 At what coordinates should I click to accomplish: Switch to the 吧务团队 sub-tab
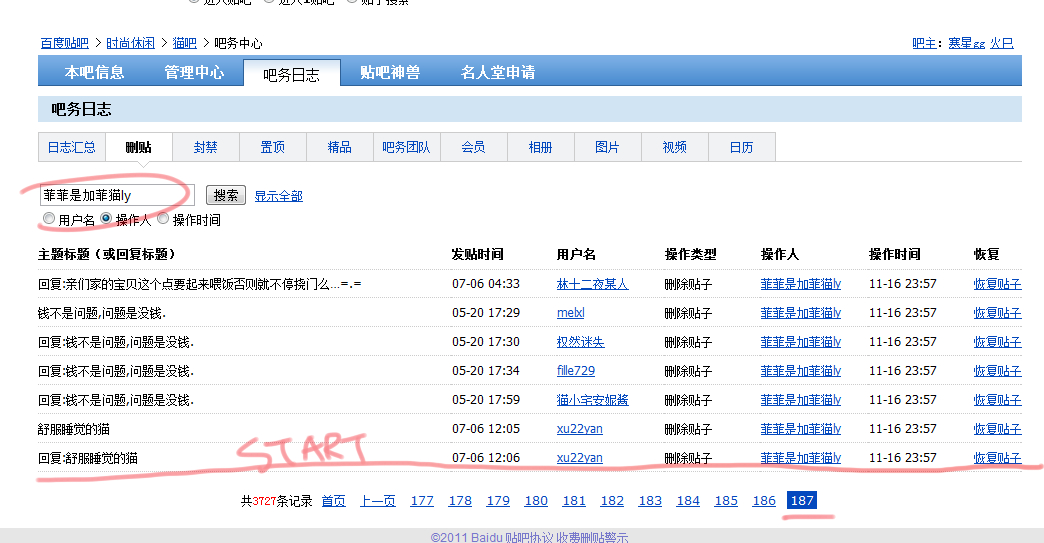click(406, 147)
